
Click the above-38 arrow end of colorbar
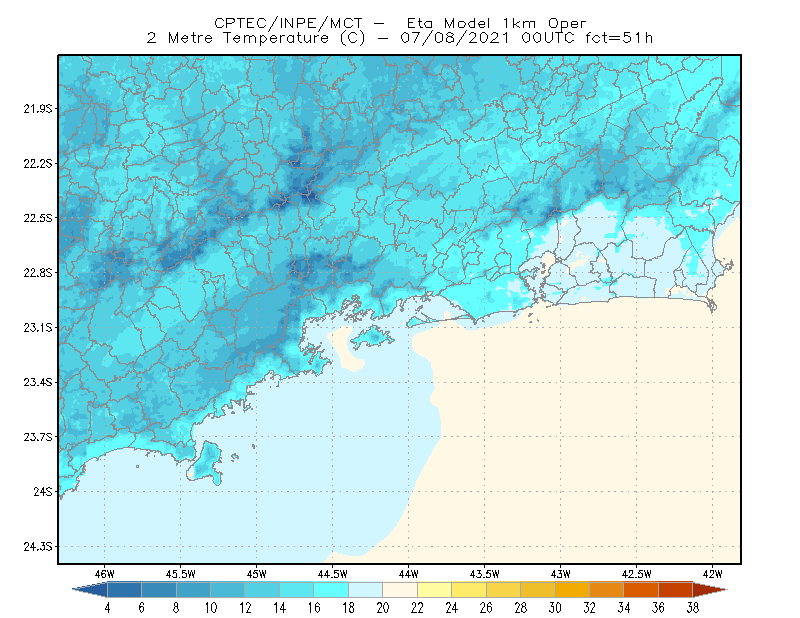click(710, 590)
